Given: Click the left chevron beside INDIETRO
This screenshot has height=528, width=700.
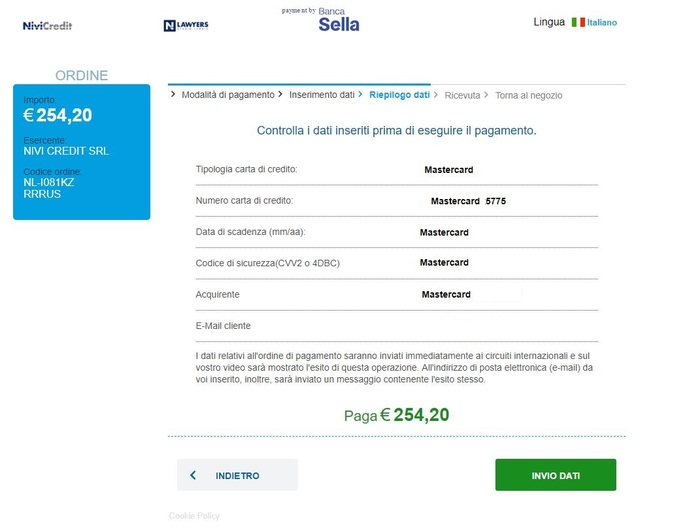Looking at the screenshot, I should [x=193, y=476].
